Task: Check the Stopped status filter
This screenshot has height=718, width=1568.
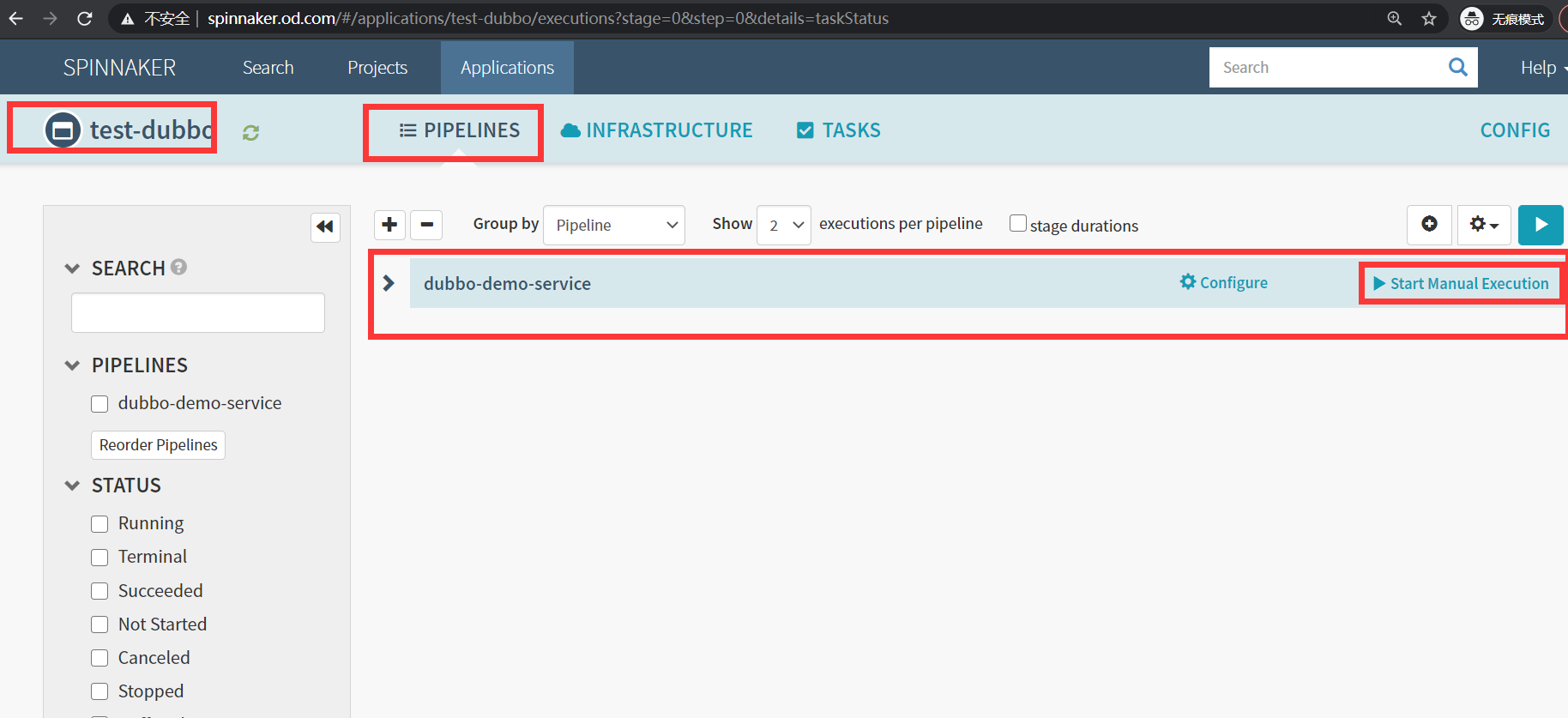Action: coord(100,691)
